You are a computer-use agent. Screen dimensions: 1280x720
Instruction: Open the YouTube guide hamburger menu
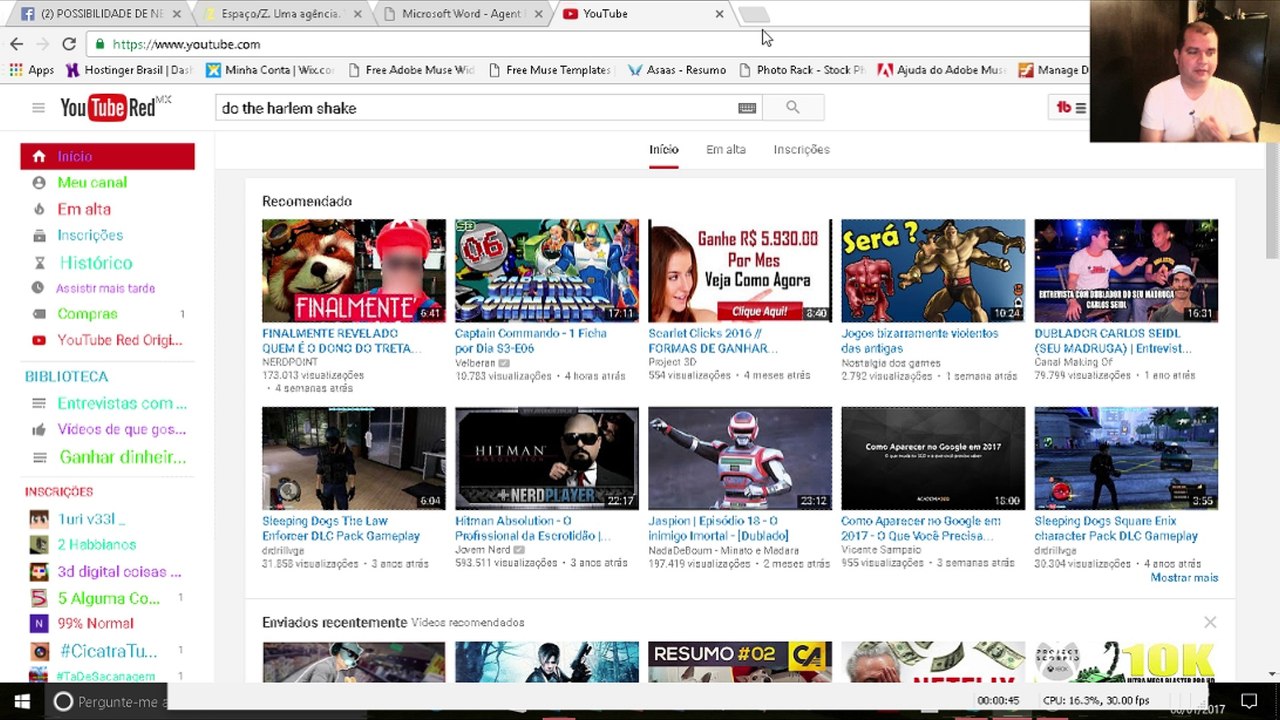[38, 108]
